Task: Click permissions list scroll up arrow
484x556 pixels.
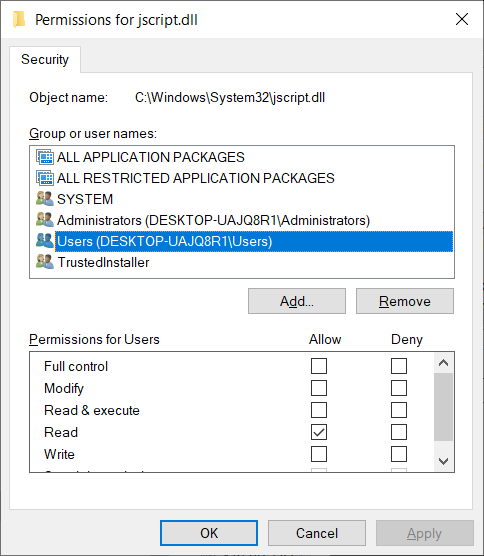Action: [x=443, y=363]
